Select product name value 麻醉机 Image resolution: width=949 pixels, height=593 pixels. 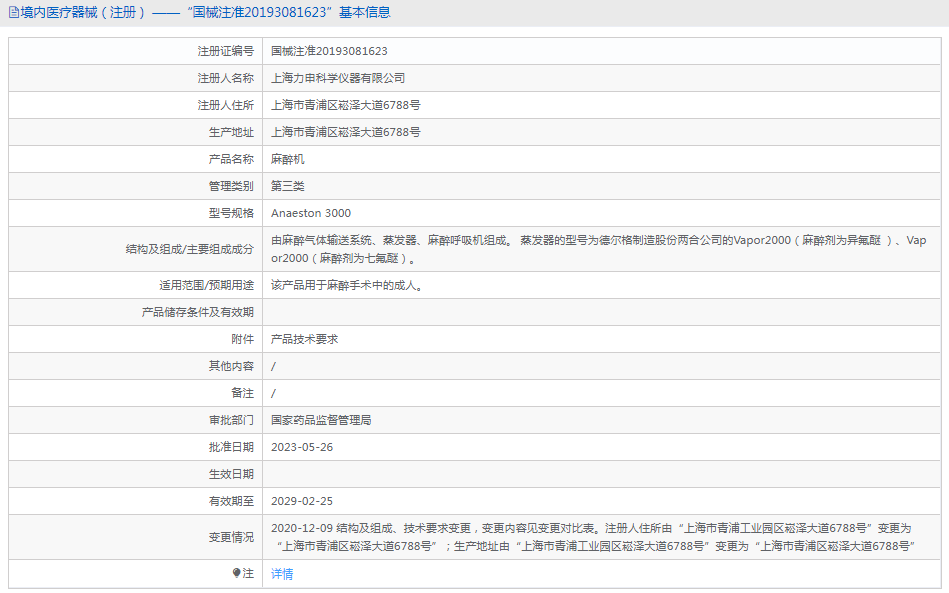pos(288,159)
